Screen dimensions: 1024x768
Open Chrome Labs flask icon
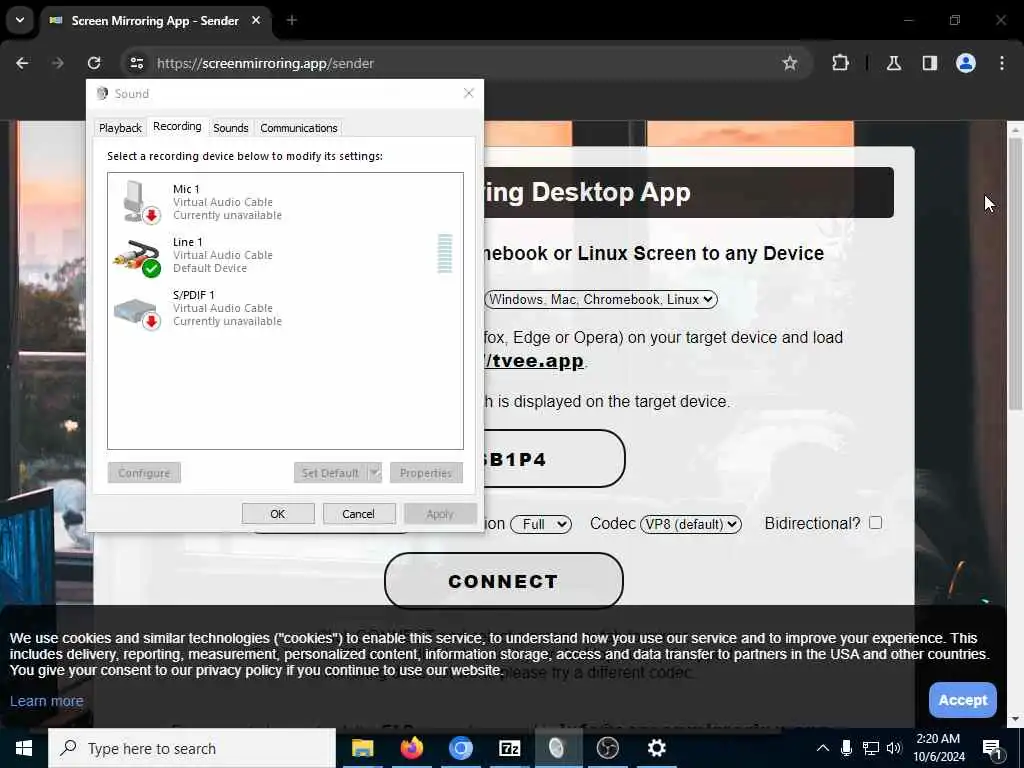point(893,63)
